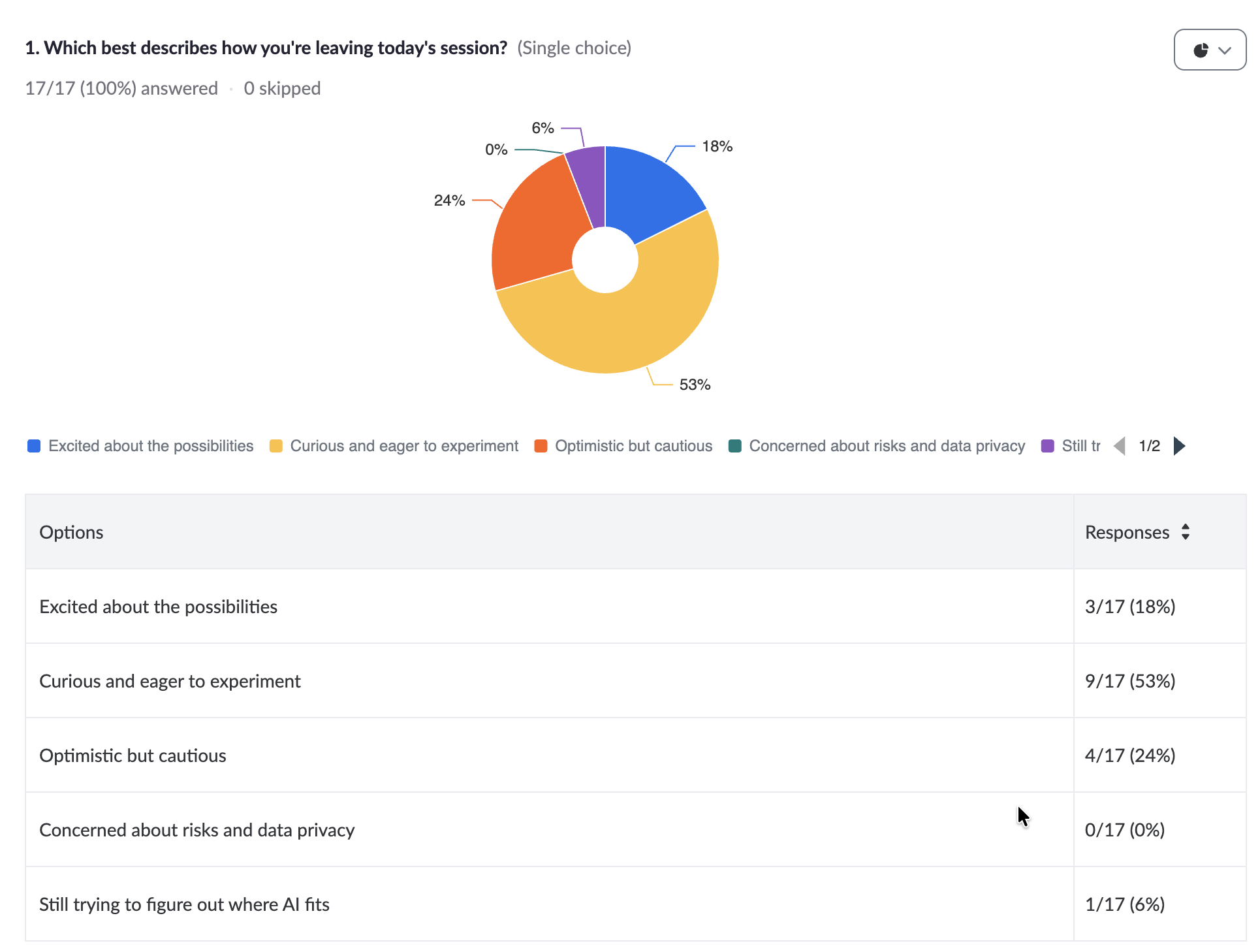Toggle blue Excited about the possibilities legend swatch
This screenshot has width=1260, height=952.
(34, 446)
